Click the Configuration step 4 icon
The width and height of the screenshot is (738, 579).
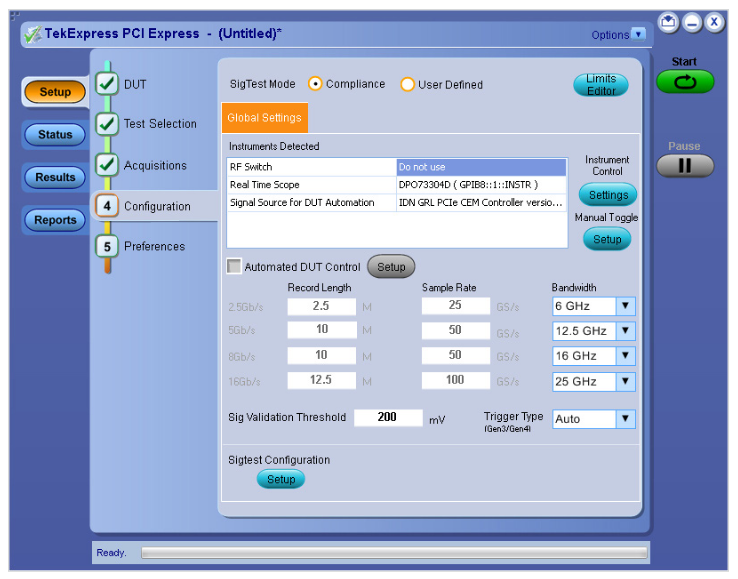(x=107, y=206)
